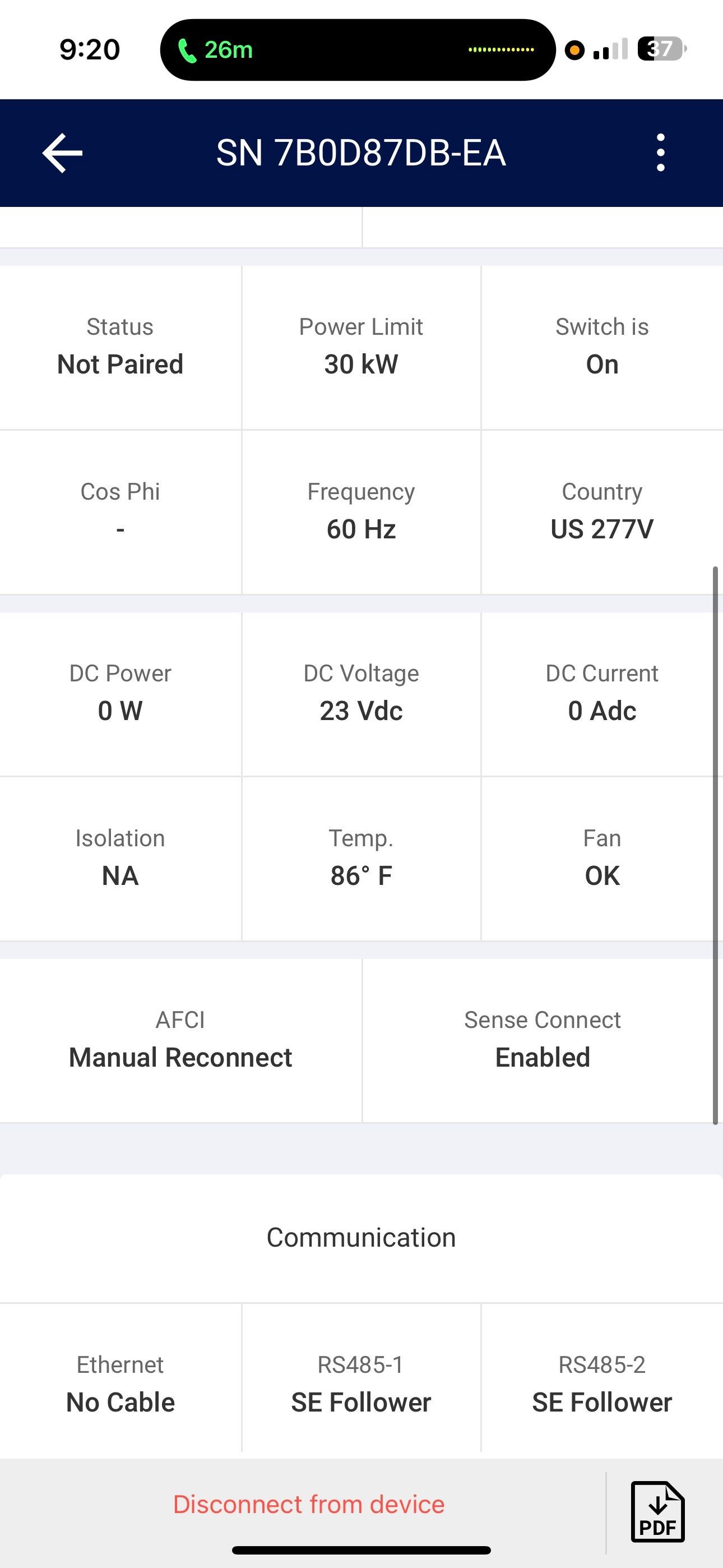
Task: Disconnect from device
Action: [x=309, y=1504]
